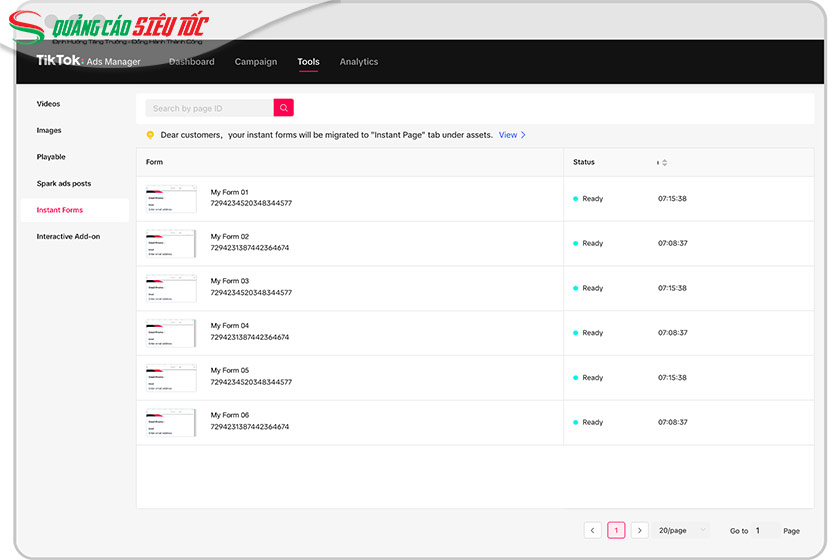Go to next page arrow
This screenshot has width=840, height=560.
(x=640, y=530)
